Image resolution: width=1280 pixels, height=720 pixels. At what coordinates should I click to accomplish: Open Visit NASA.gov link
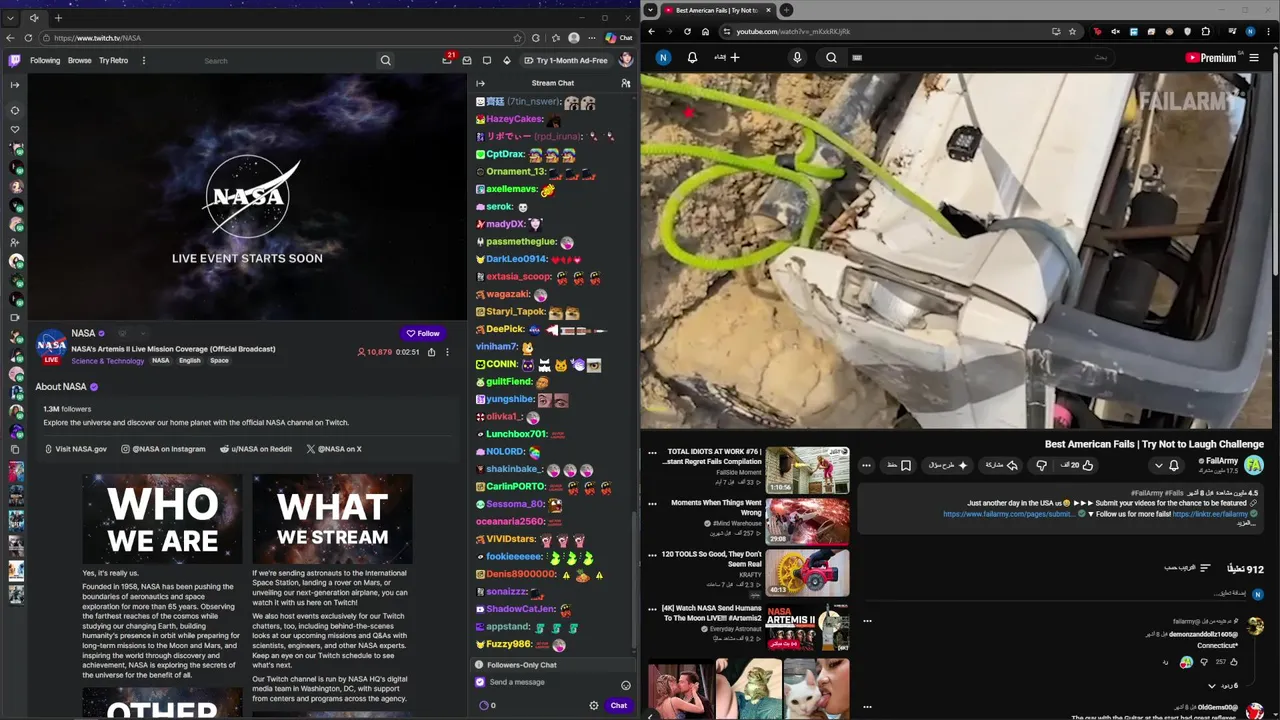click(75, 450)
